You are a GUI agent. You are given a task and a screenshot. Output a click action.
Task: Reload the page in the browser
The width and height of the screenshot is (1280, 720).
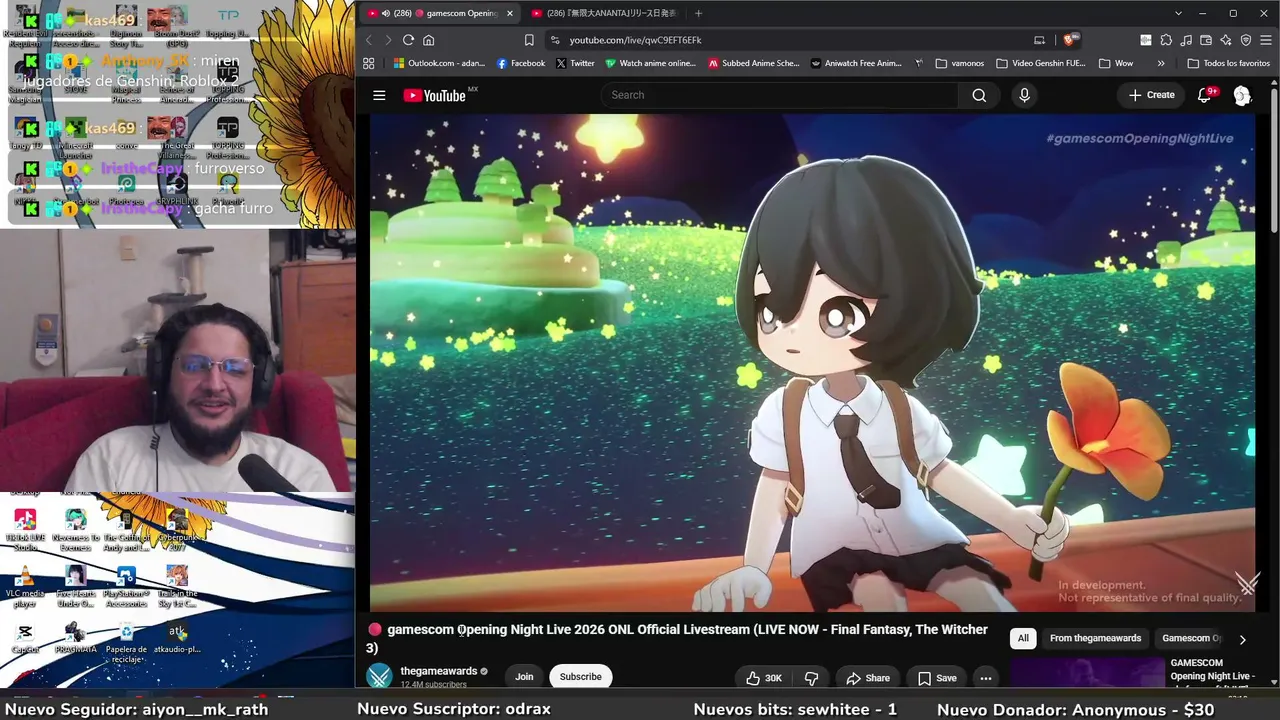click(408, 40)
